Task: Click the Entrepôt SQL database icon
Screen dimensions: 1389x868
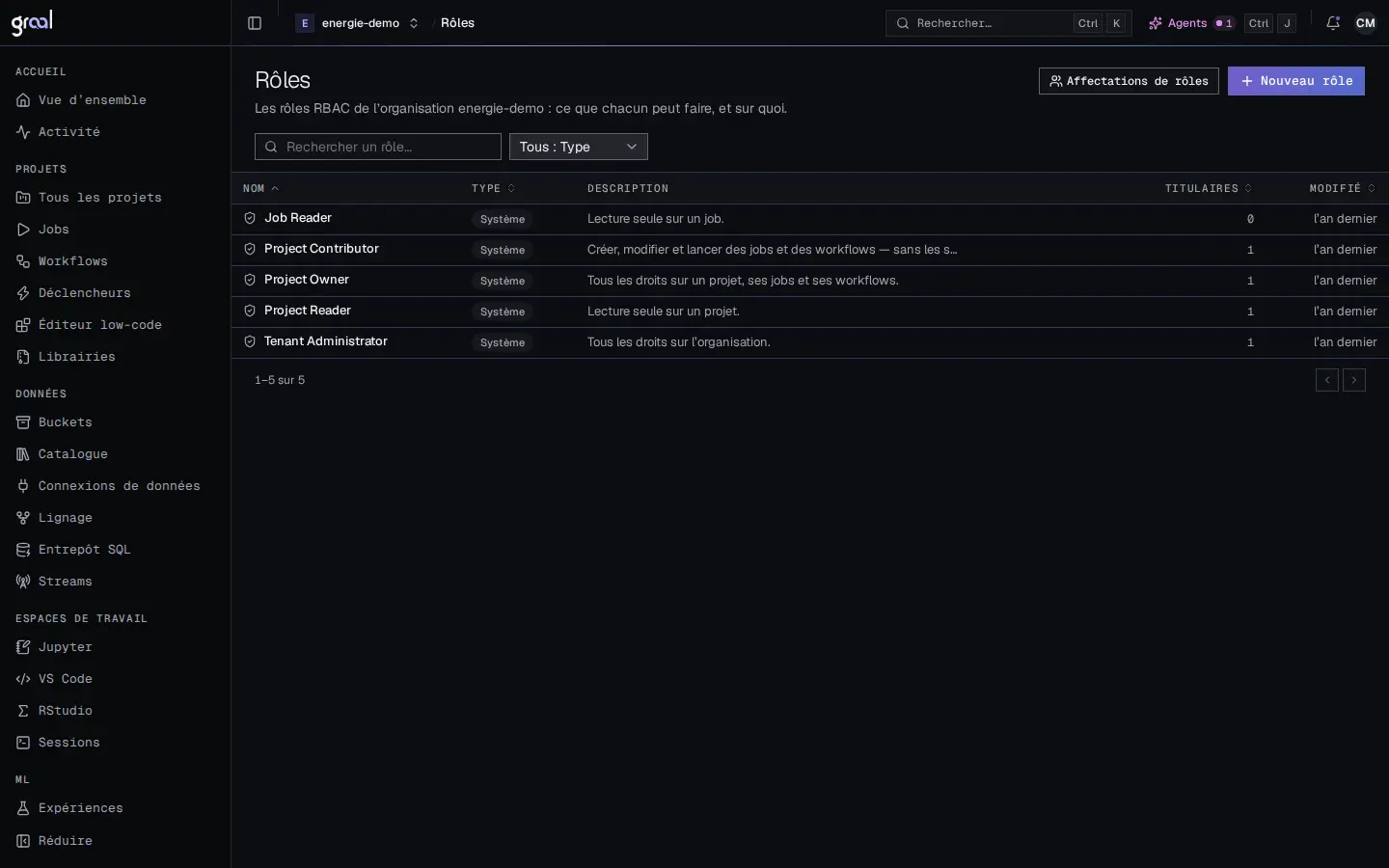Action: pyautogui.click(x=23, y=550)
